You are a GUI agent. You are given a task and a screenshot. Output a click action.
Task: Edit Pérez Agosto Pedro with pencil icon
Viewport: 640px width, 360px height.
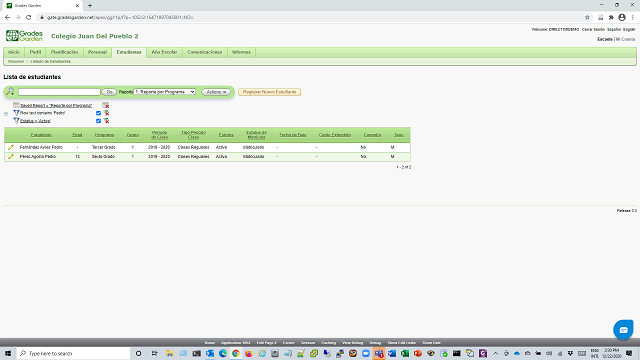(x=11, y=157)
